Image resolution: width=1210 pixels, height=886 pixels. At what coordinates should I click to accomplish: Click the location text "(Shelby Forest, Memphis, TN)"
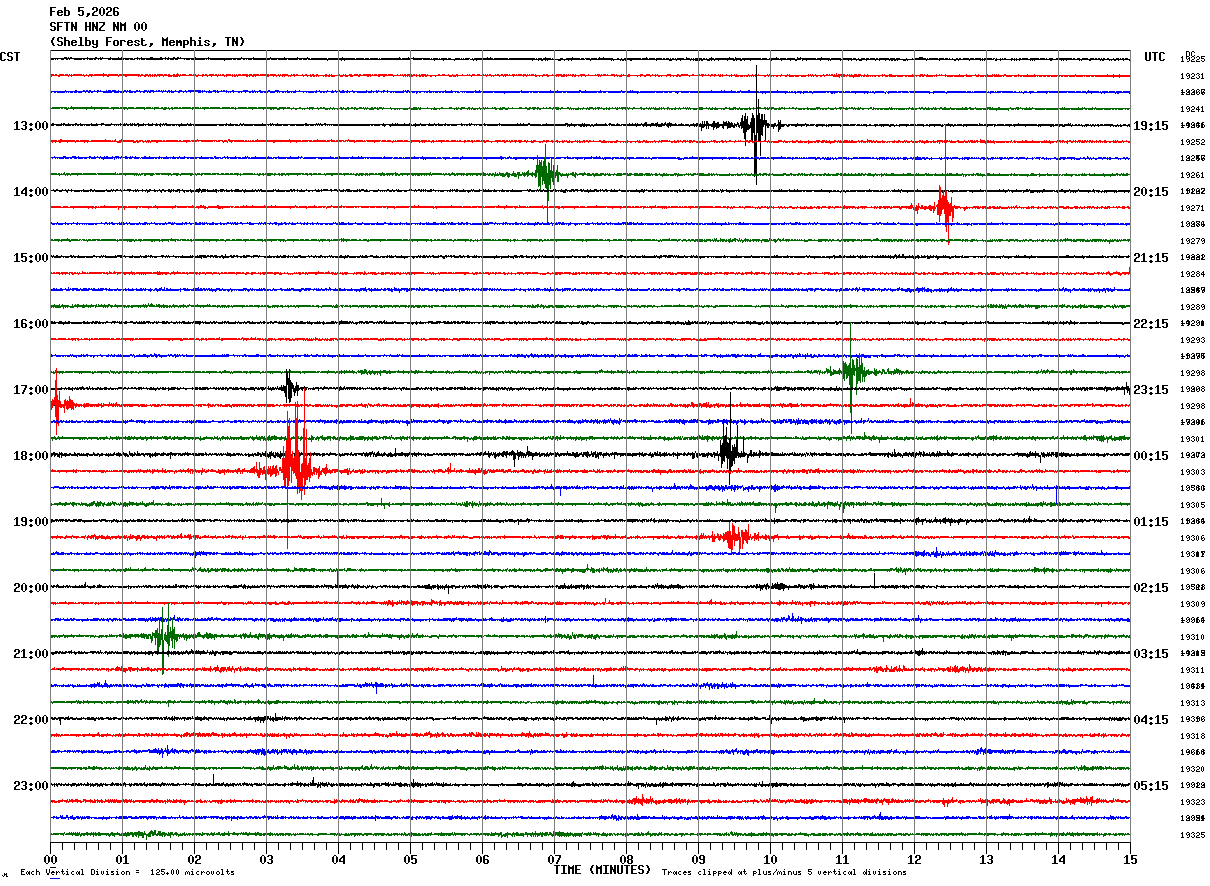[x=147, y=42]
